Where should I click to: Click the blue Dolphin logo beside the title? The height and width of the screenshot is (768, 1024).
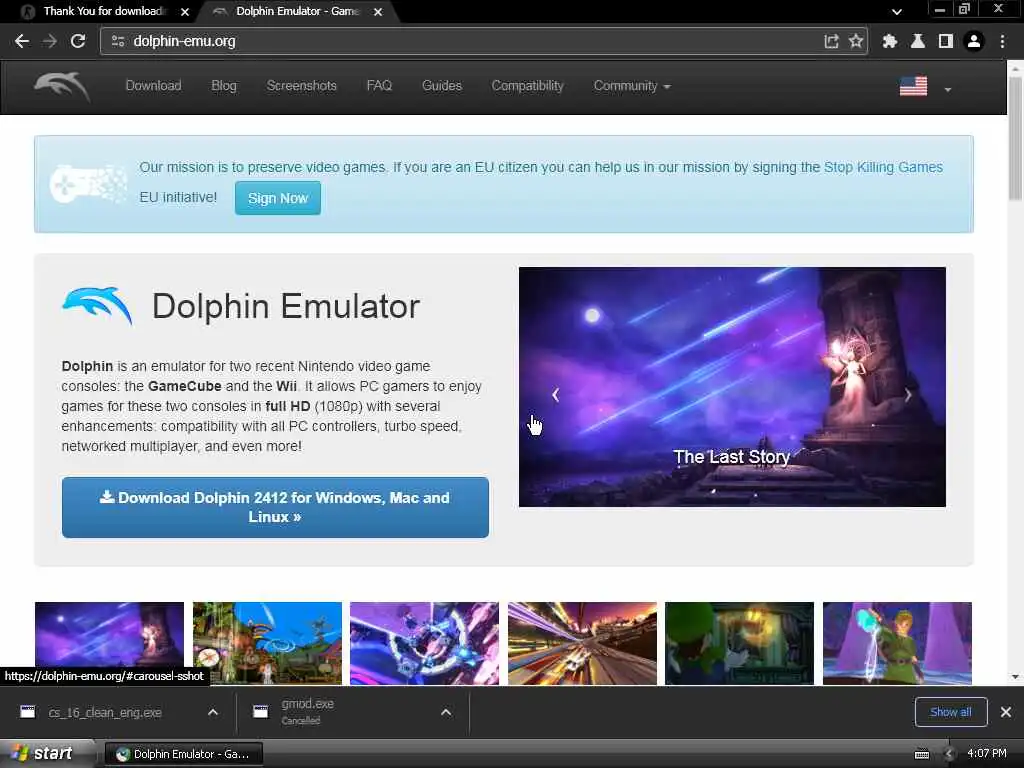coord(97,305)
